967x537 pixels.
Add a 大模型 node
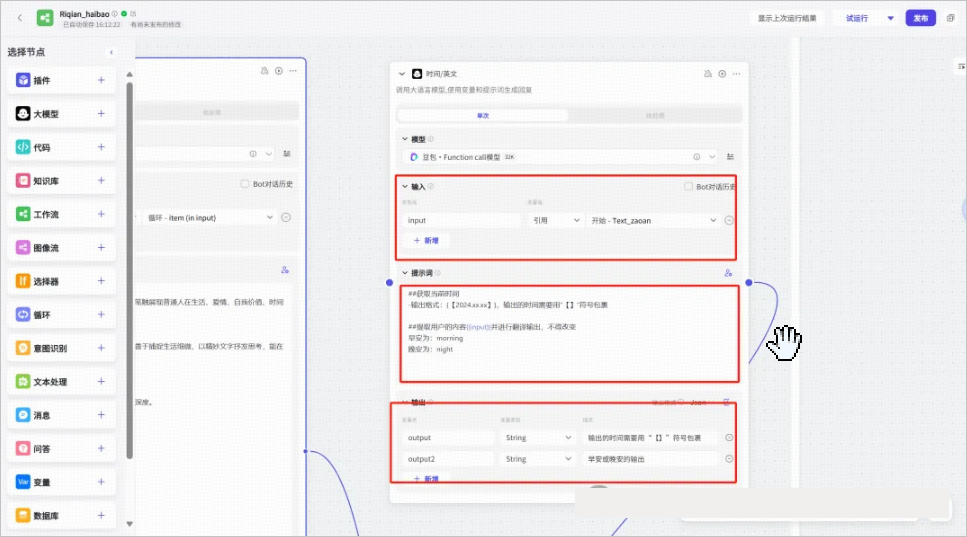pyautogui.click(x=101, y=113)
